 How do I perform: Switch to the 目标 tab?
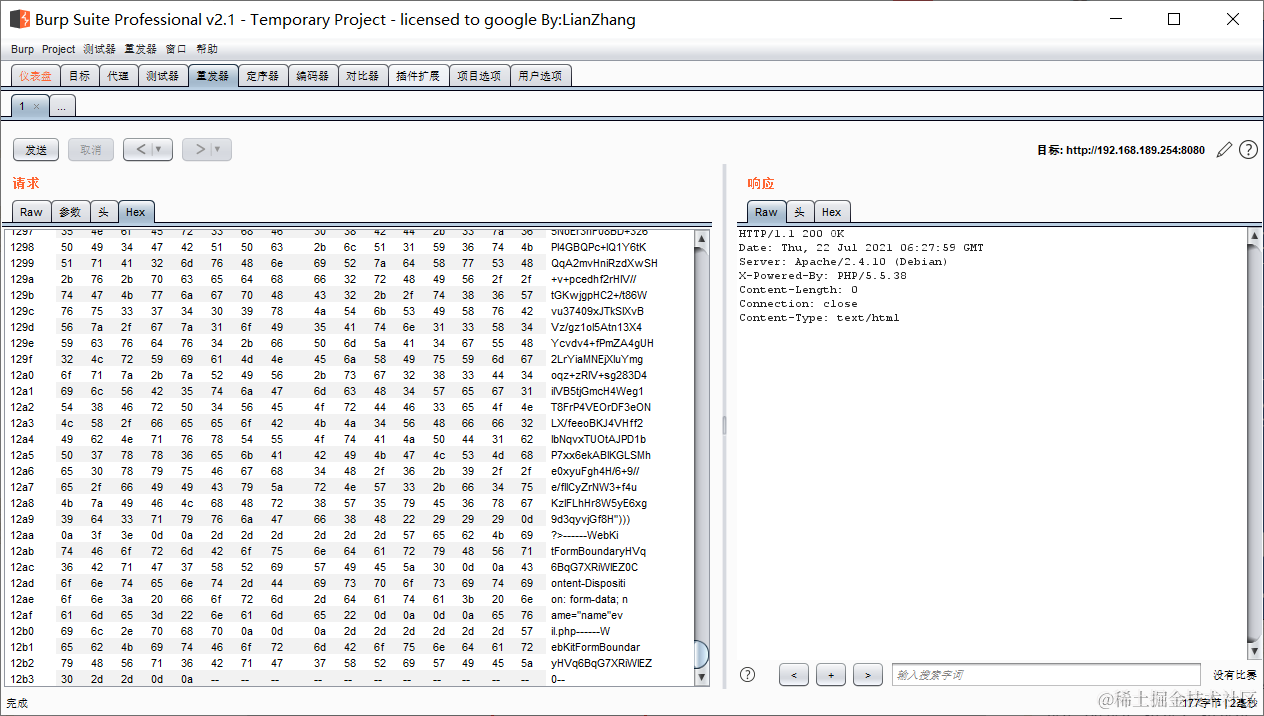click(79, 76)
